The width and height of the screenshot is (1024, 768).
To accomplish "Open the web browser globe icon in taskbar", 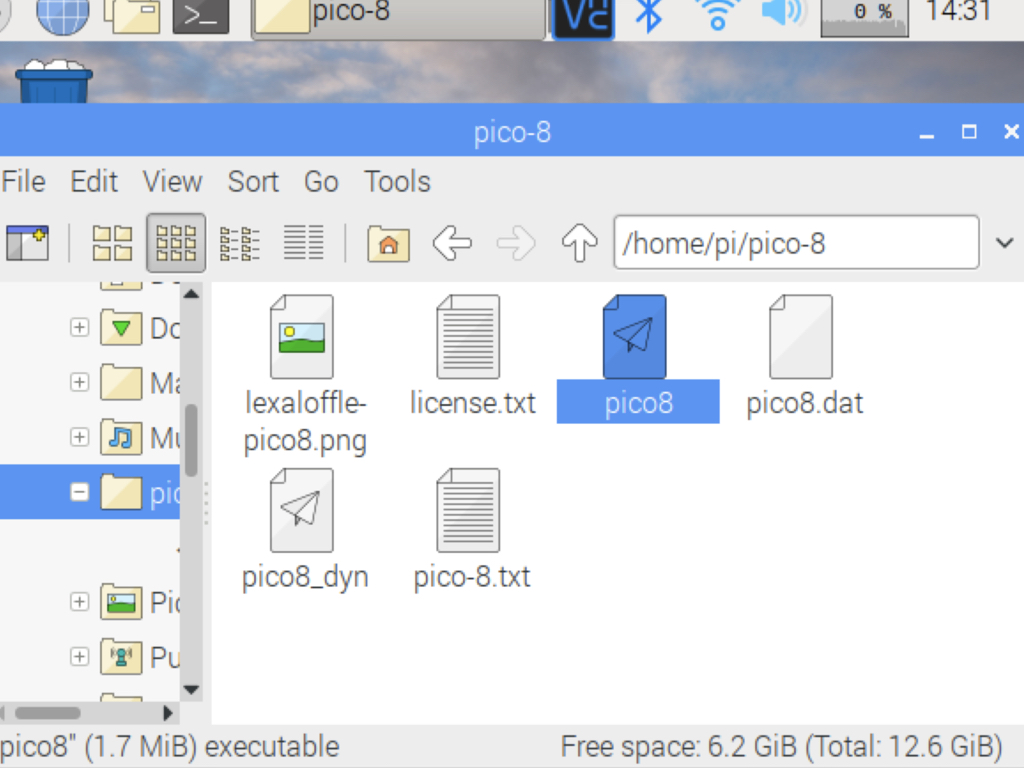I will pyautogui.click(x=62, y=16).
